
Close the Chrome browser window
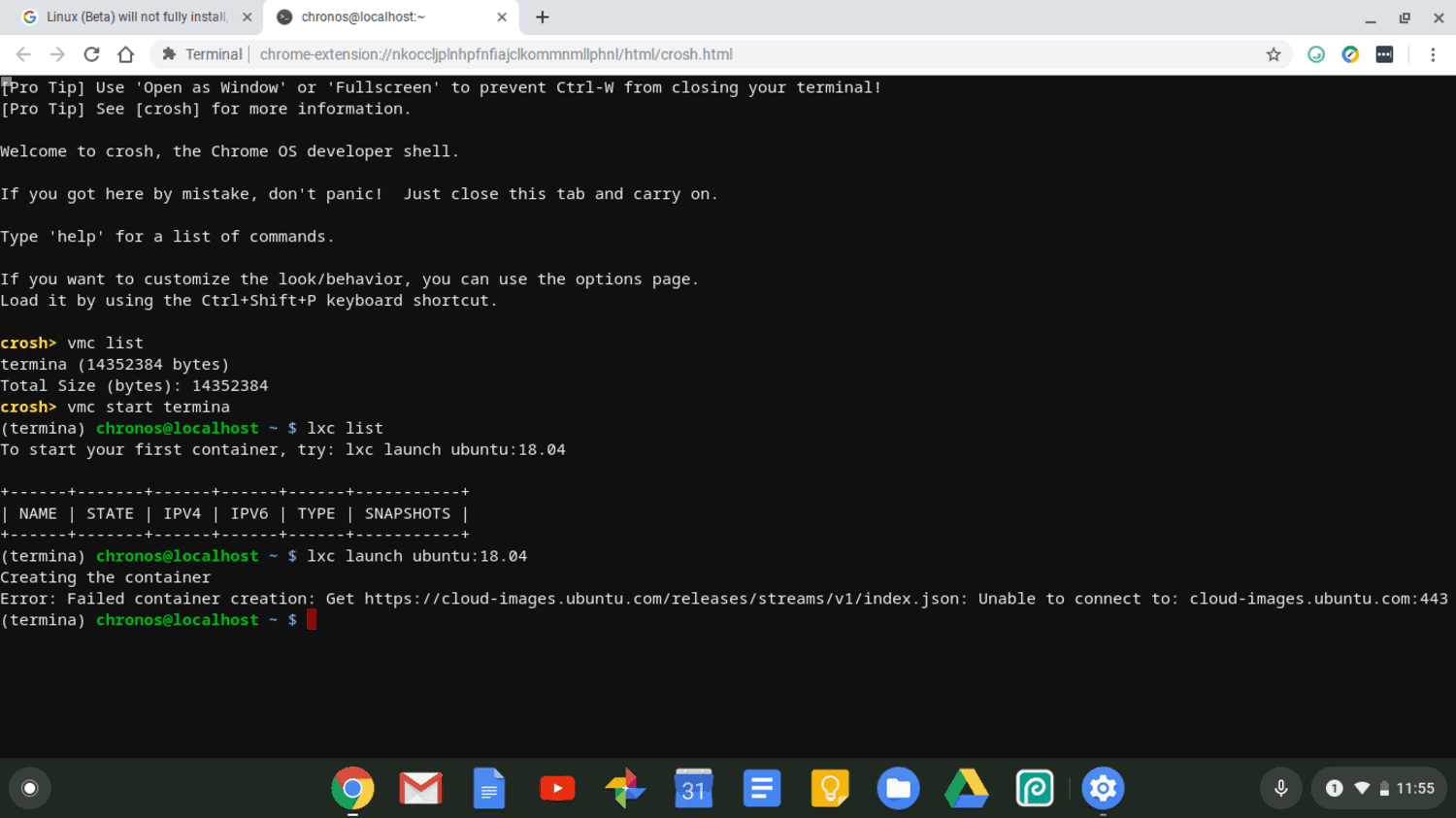[x=1439, y=17]
